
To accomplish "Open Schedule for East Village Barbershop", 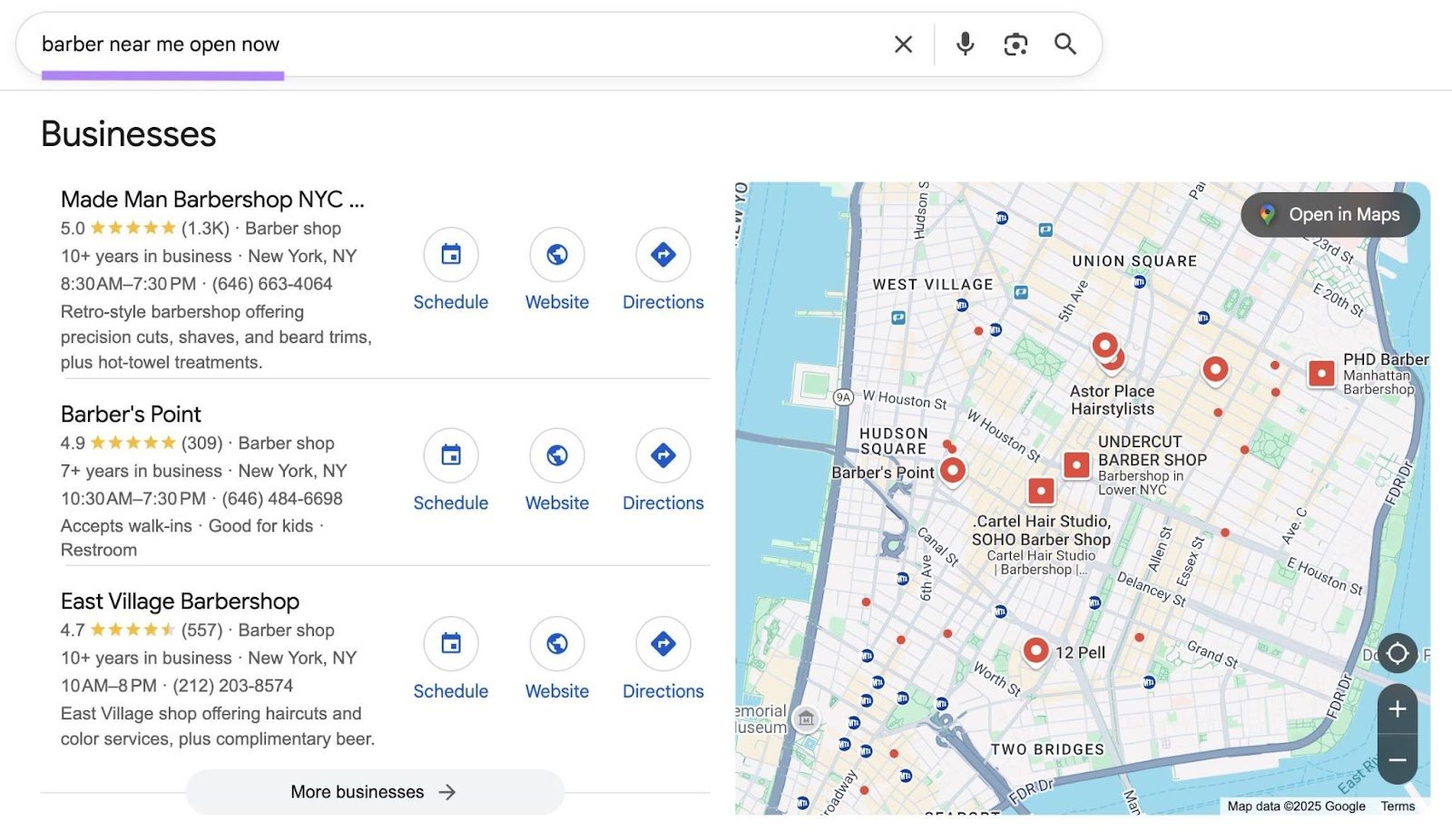I will point(451,644).
